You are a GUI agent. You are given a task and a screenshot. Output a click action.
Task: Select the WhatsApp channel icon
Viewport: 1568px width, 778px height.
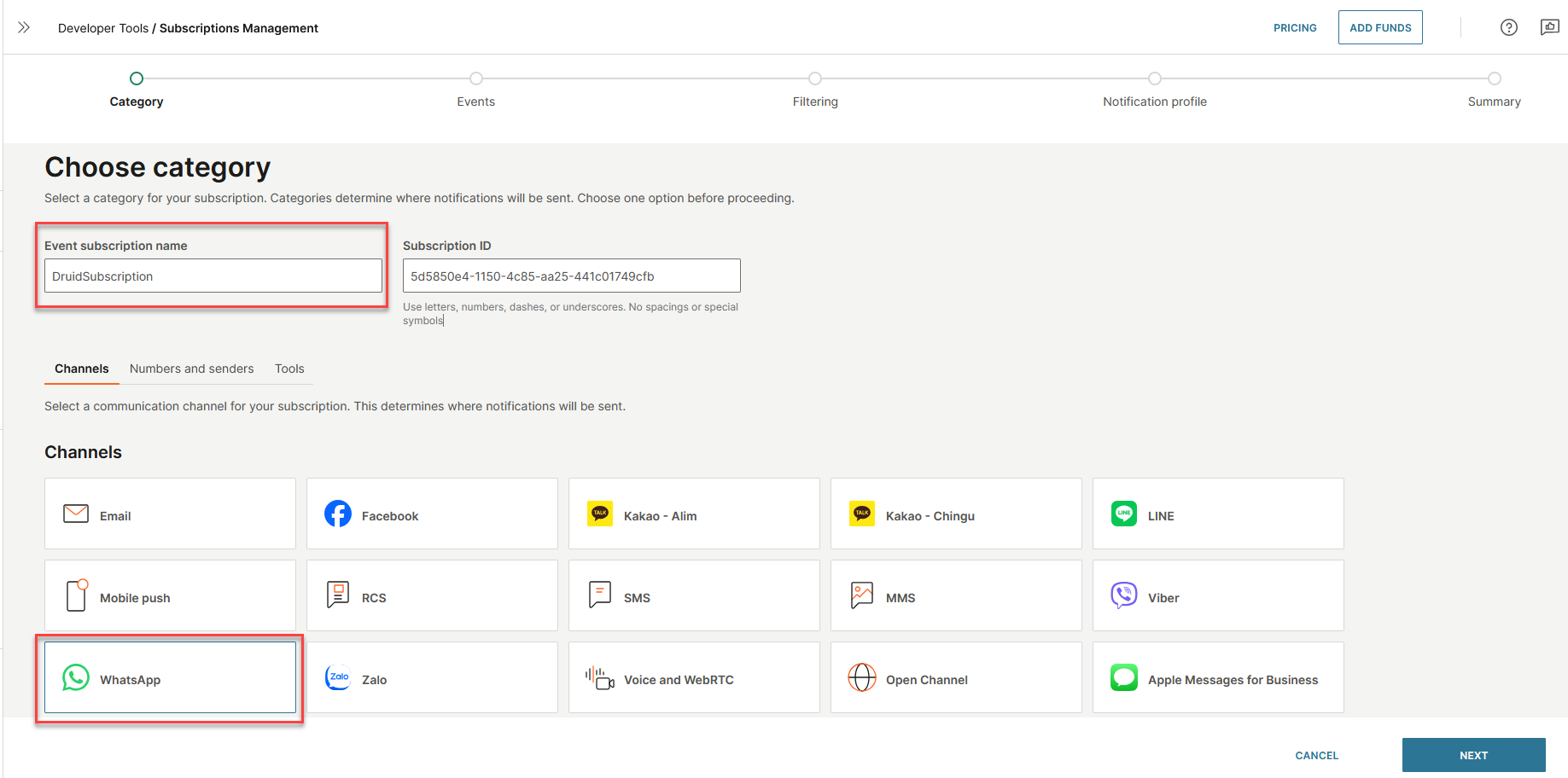(76, 678)
